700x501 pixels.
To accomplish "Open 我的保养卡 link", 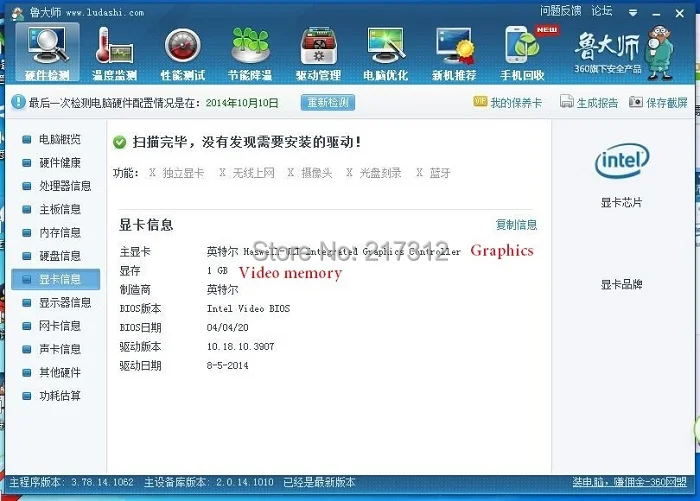I will 516,103.
